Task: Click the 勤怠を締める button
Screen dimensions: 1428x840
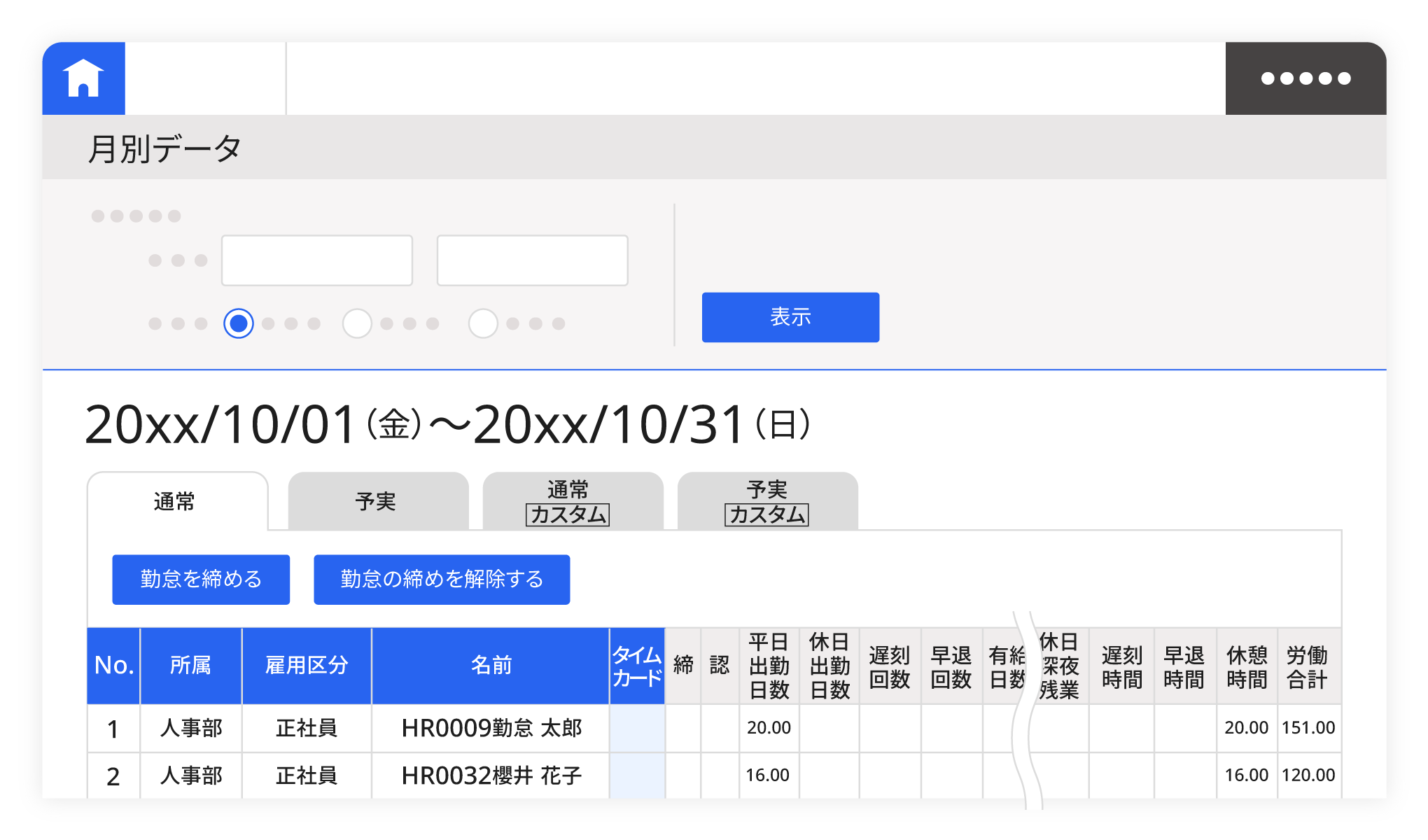Action: coord(201,580)
